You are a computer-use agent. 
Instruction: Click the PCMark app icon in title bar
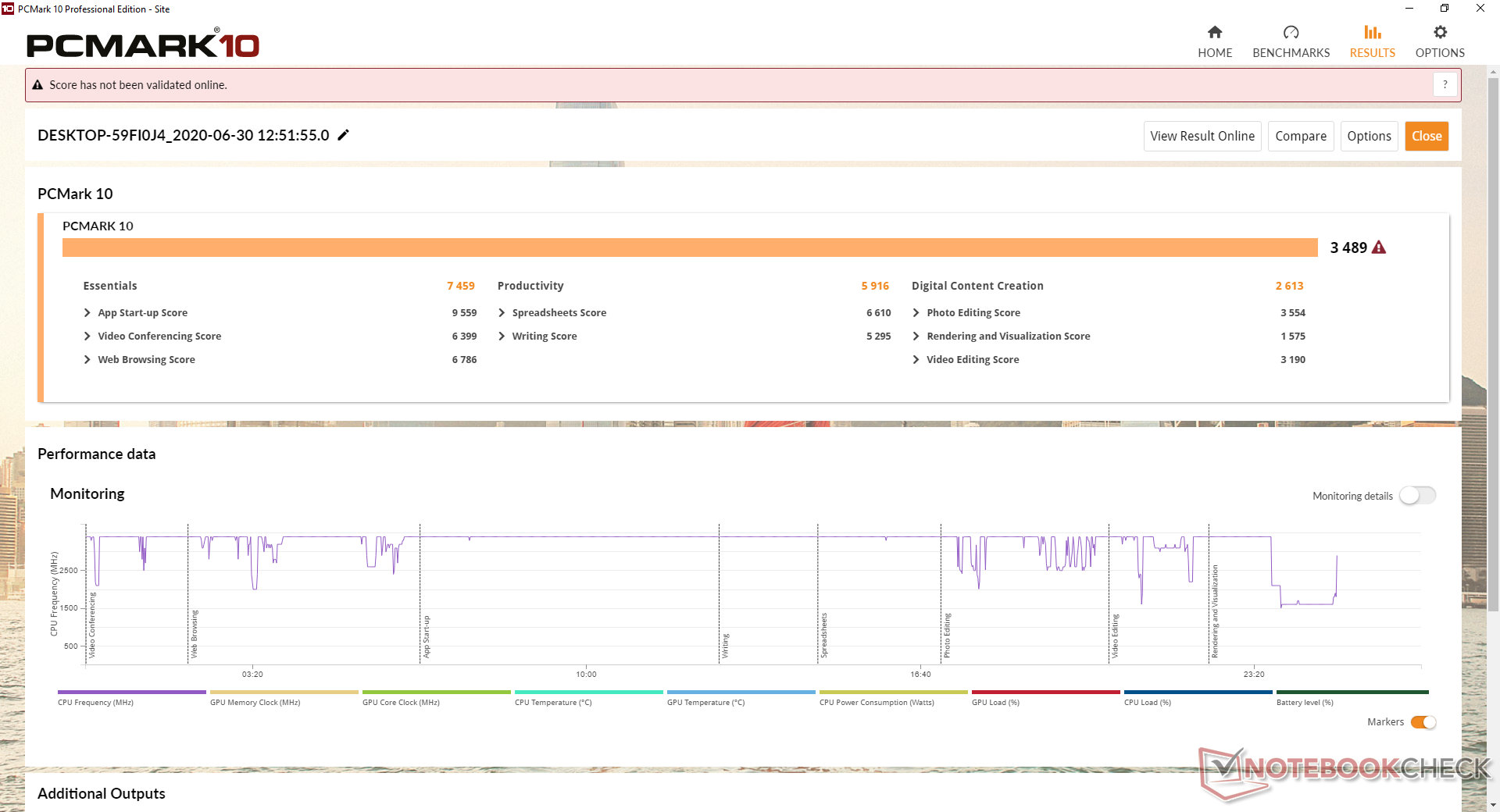coord(8,9)
